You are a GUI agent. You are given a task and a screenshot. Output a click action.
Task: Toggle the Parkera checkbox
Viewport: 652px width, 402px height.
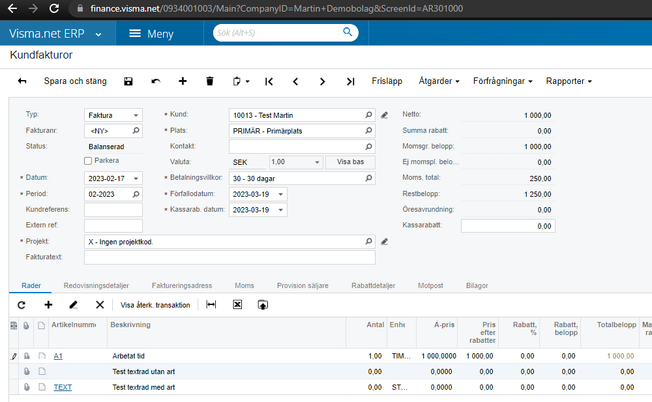click(x=89, y=160)
